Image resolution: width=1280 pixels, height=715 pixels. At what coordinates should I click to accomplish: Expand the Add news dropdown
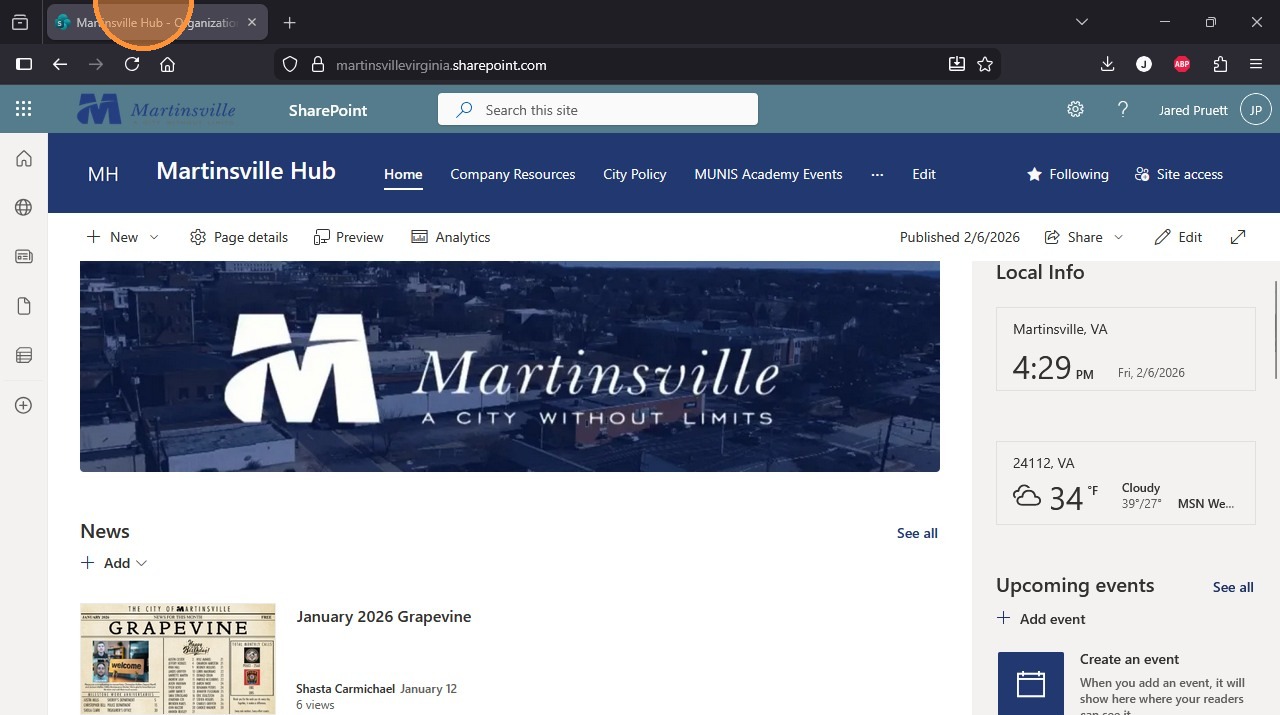114,563
